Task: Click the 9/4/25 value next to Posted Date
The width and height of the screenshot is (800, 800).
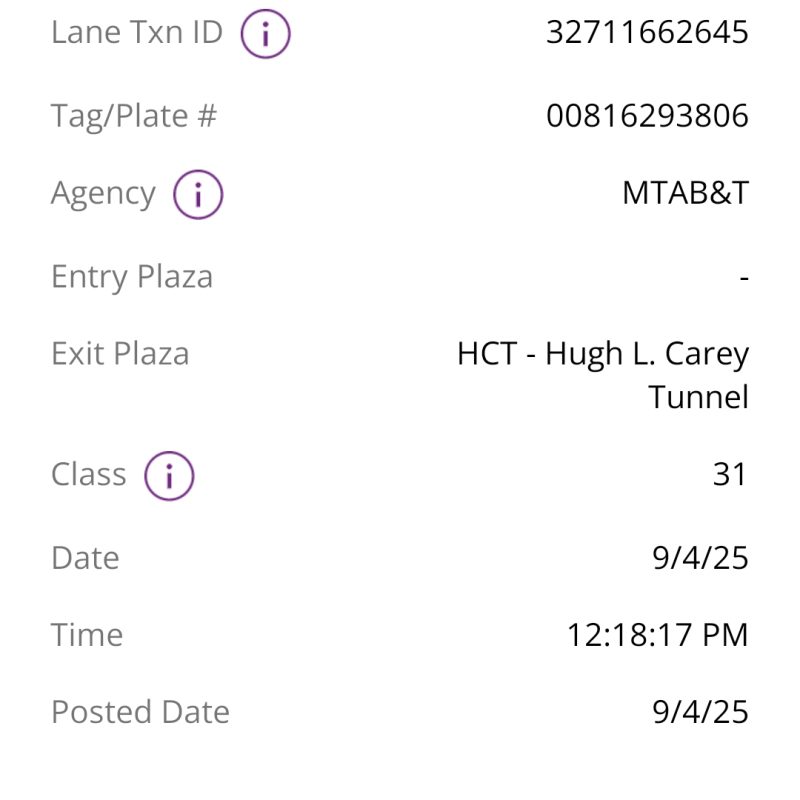Action: (x=699, y=712)
